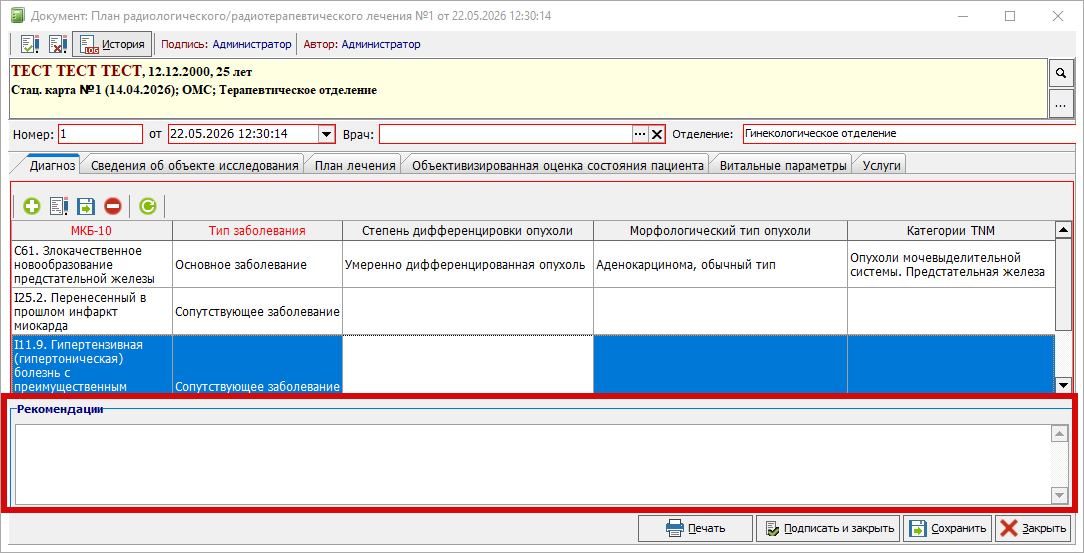The image size is (1084, 553).
Task: Click Опухоли мочевыделительной системы cell
Action: (x=951, y=264)
